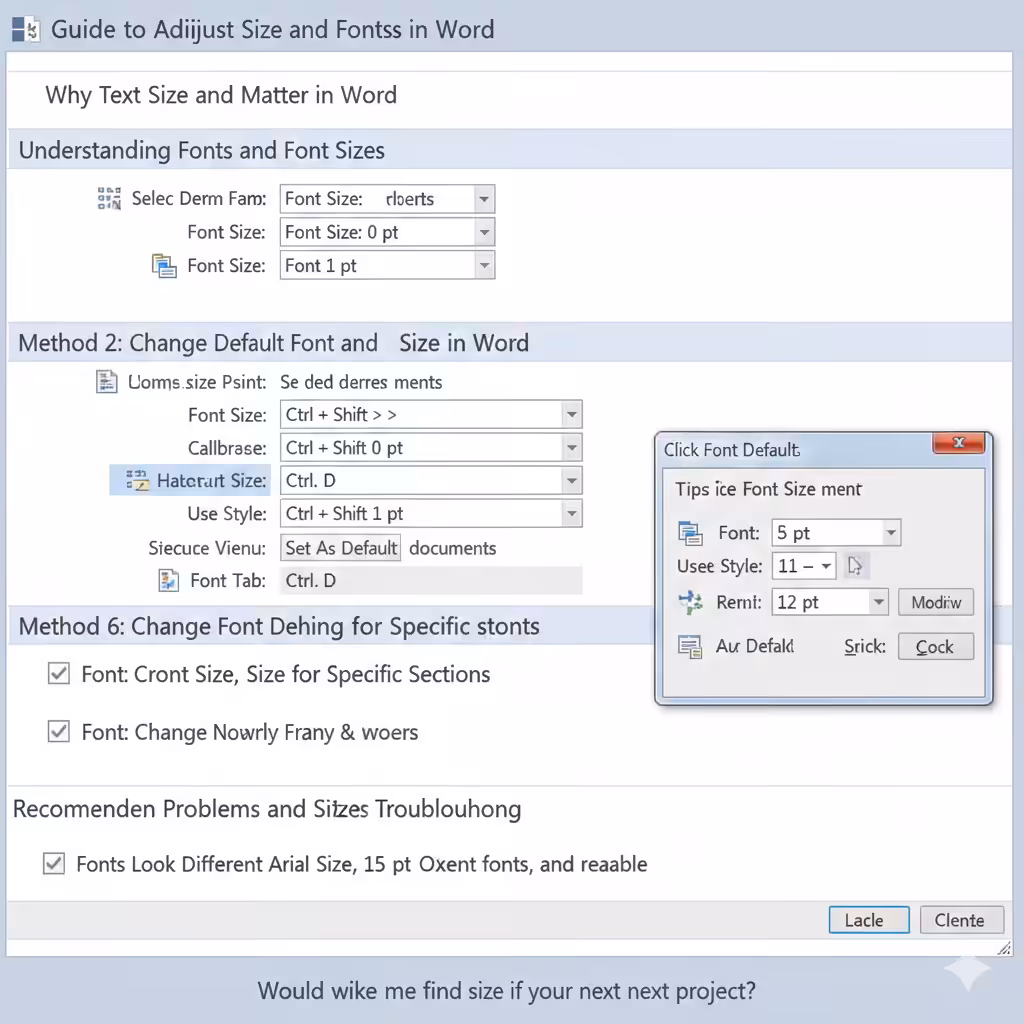Click the Tips ice Font Size ment text
The width and height of the screenshot is (1024, 1024).
pyautogui.click(x=768, y=489)
